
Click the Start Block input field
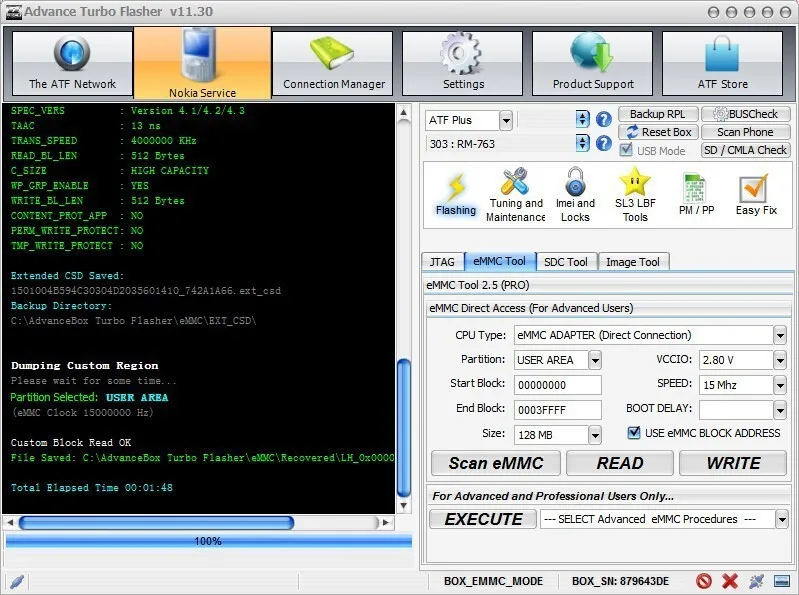click(557, 385)
